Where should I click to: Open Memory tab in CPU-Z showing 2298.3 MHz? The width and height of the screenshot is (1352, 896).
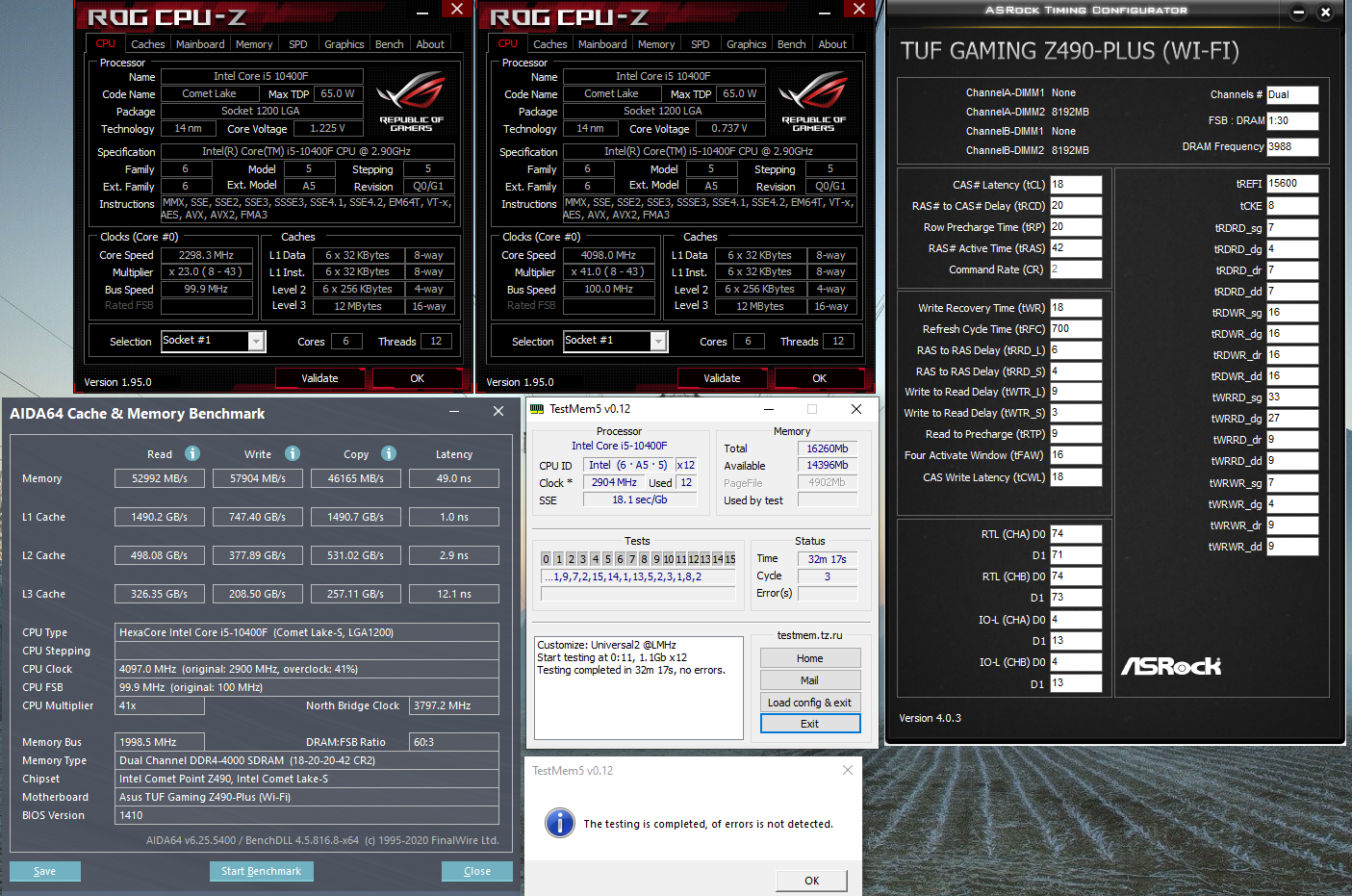tap(254, 44)
